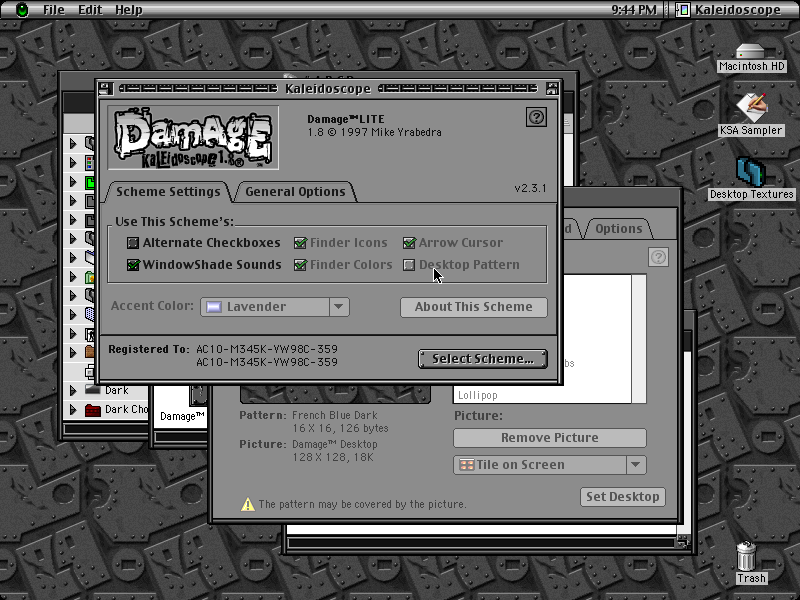Viewport: 800px width, 600px height.
Task: Switch to General Options tab
Action: click(x=295, y=192)
